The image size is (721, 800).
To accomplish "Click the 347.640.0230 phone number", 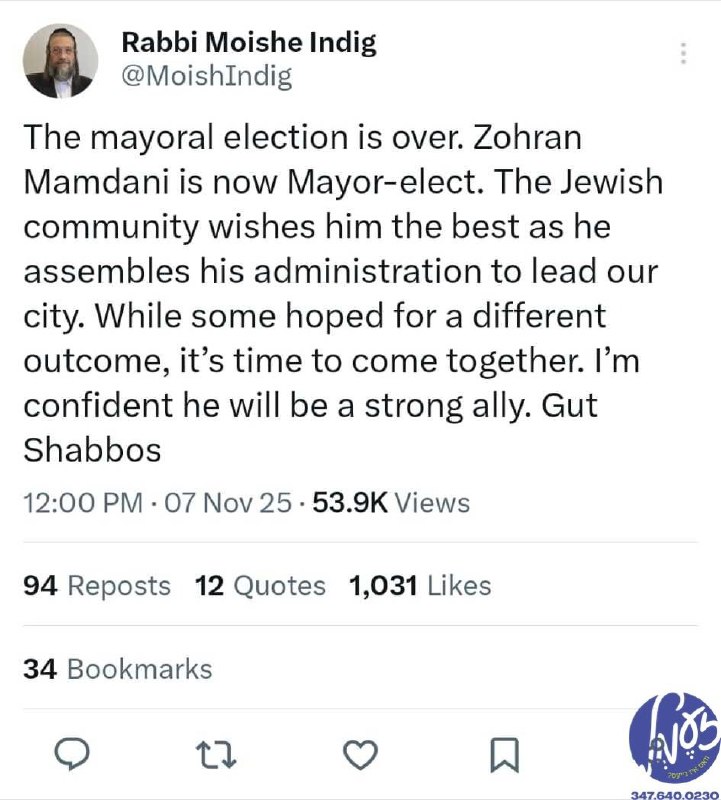I will click(x=674, y=792).
